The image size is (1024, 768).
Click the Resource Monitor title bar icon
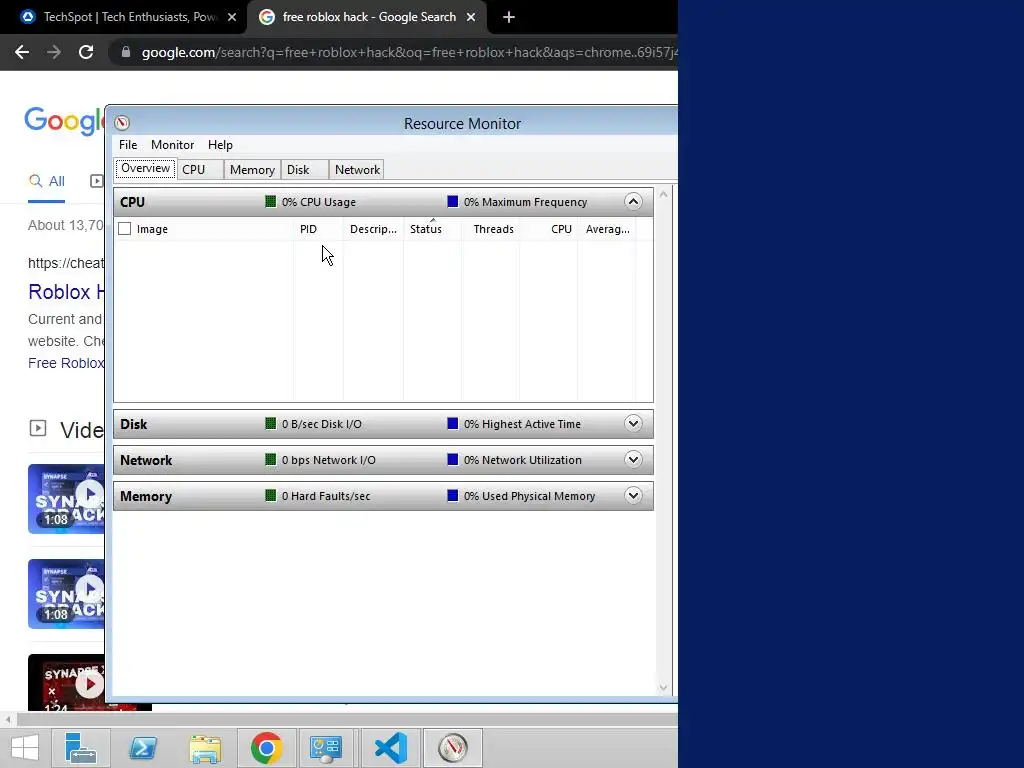pyautogui.click(x=122, y=123)
